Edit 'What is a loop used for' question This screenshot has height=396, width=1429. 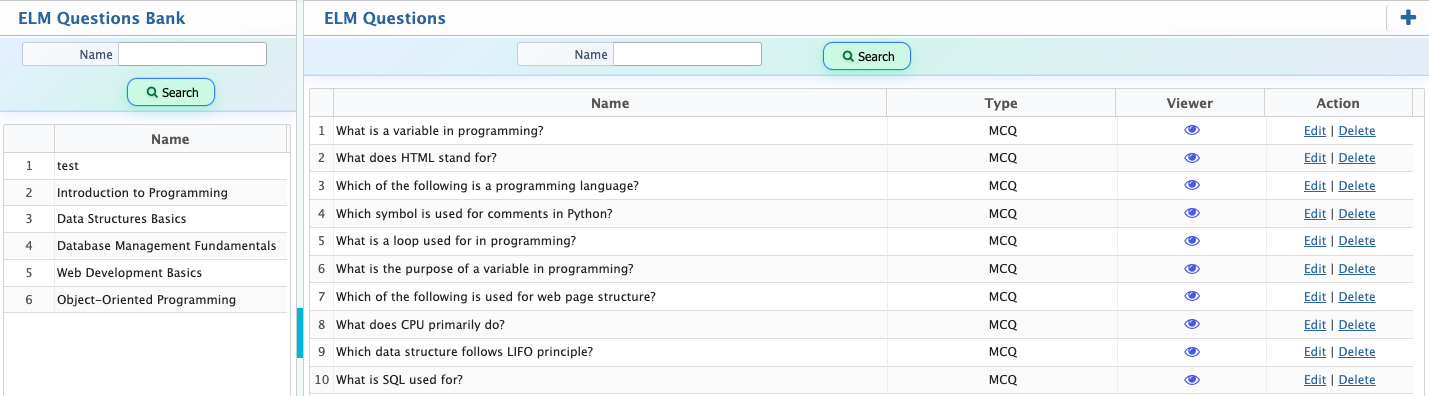tap(1315, 241)
